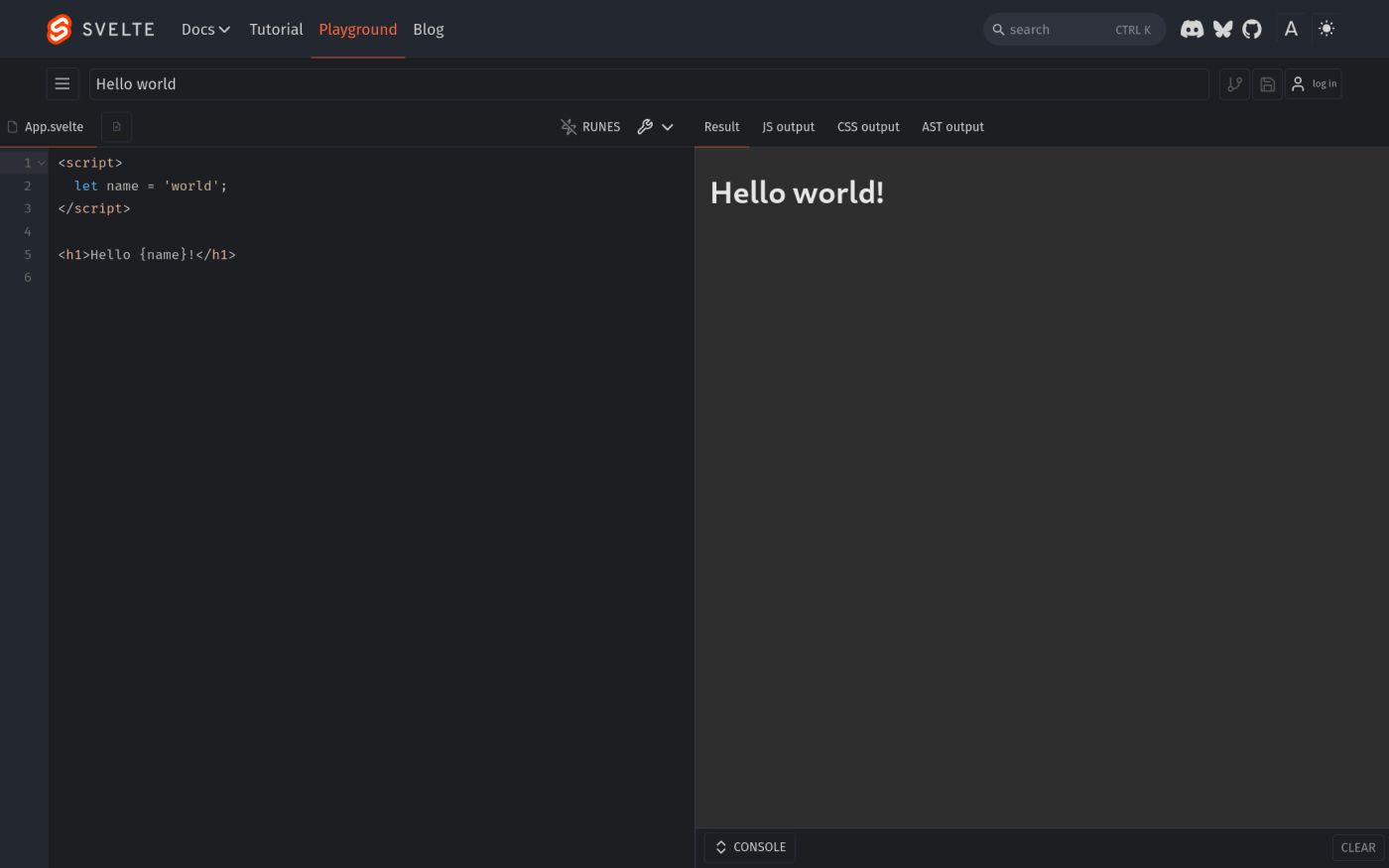Screen dimensions: 1389x868
Task: Open the hamburger menu beside project name
Action: (x=63, y=83)
